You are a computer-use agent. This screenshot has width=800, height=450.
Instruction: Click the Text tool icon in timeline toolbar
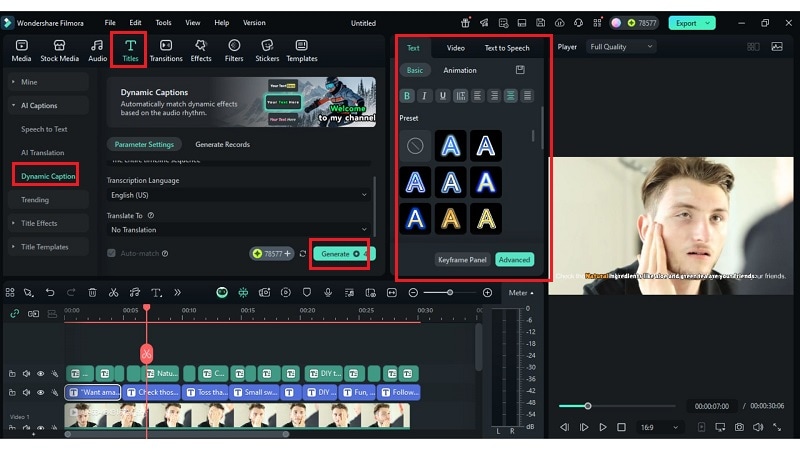(x=156, y=292)
